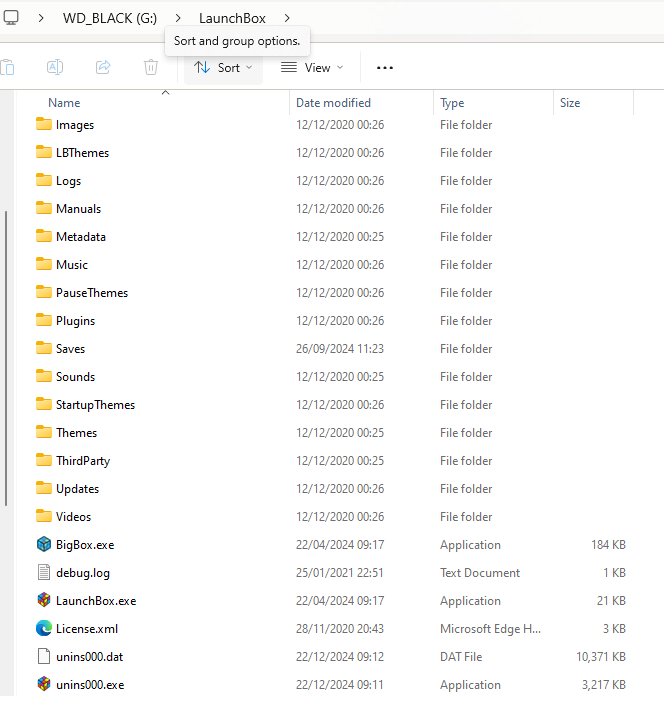Image resolution: width=664 pixels, height=705 pixels.
Task: Select the Metadata folder name
Action: 80,237
